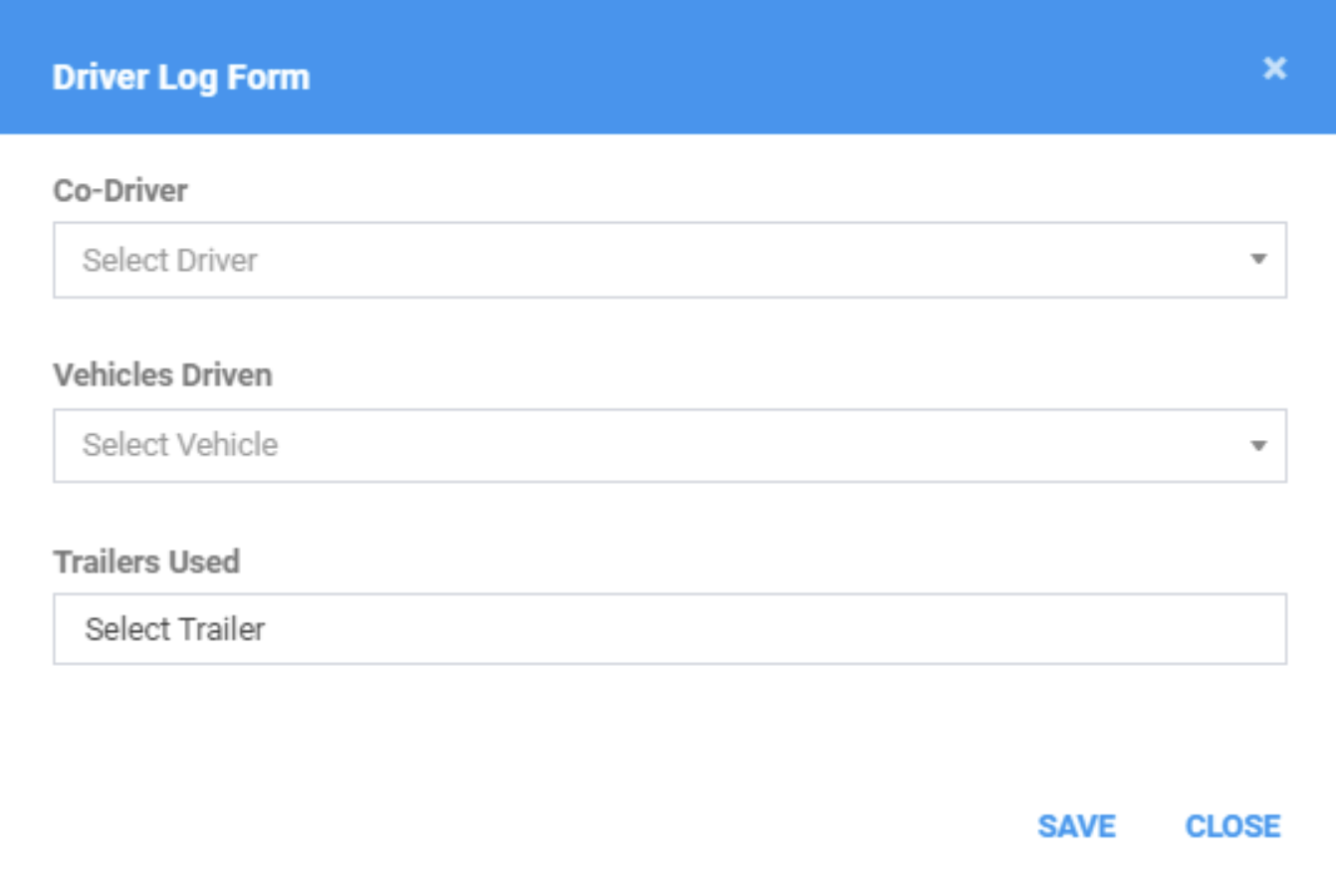Image resolution: width=1336 pixels, height=896 pixels.
Task: Open the Co-Driver dropdown arrow
Action: [x=1258, y=260]
